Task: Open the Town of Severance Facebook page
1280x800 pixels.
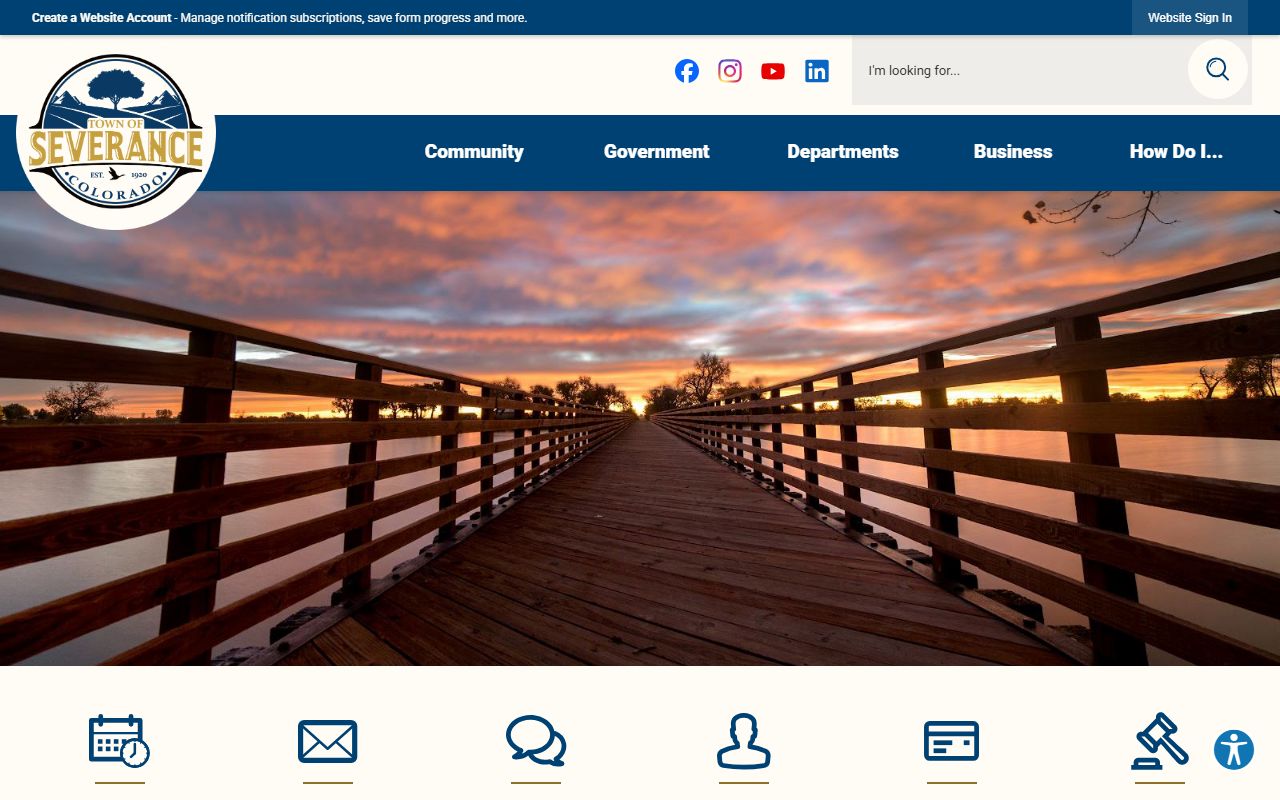Action: [x=686, y=71]
